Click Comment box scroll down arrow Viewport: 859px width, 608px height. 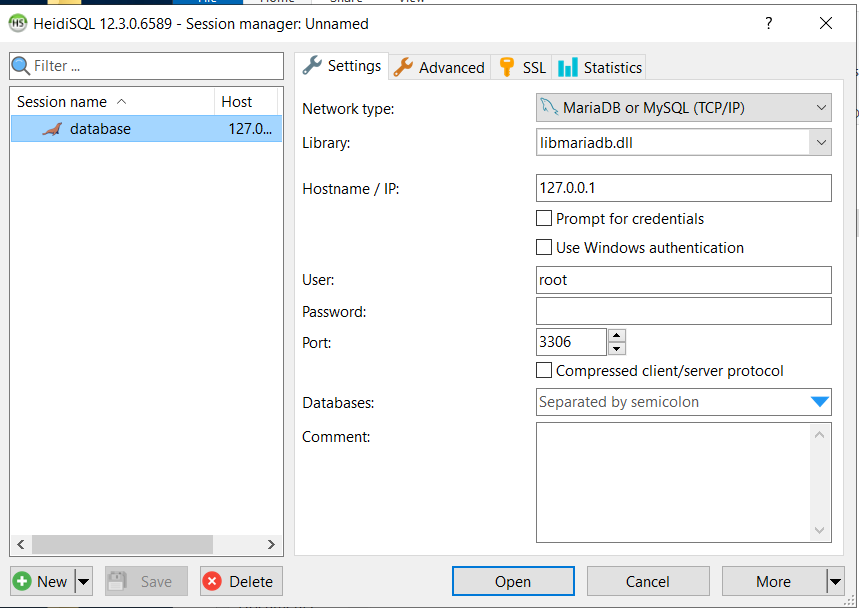point(820,530)
